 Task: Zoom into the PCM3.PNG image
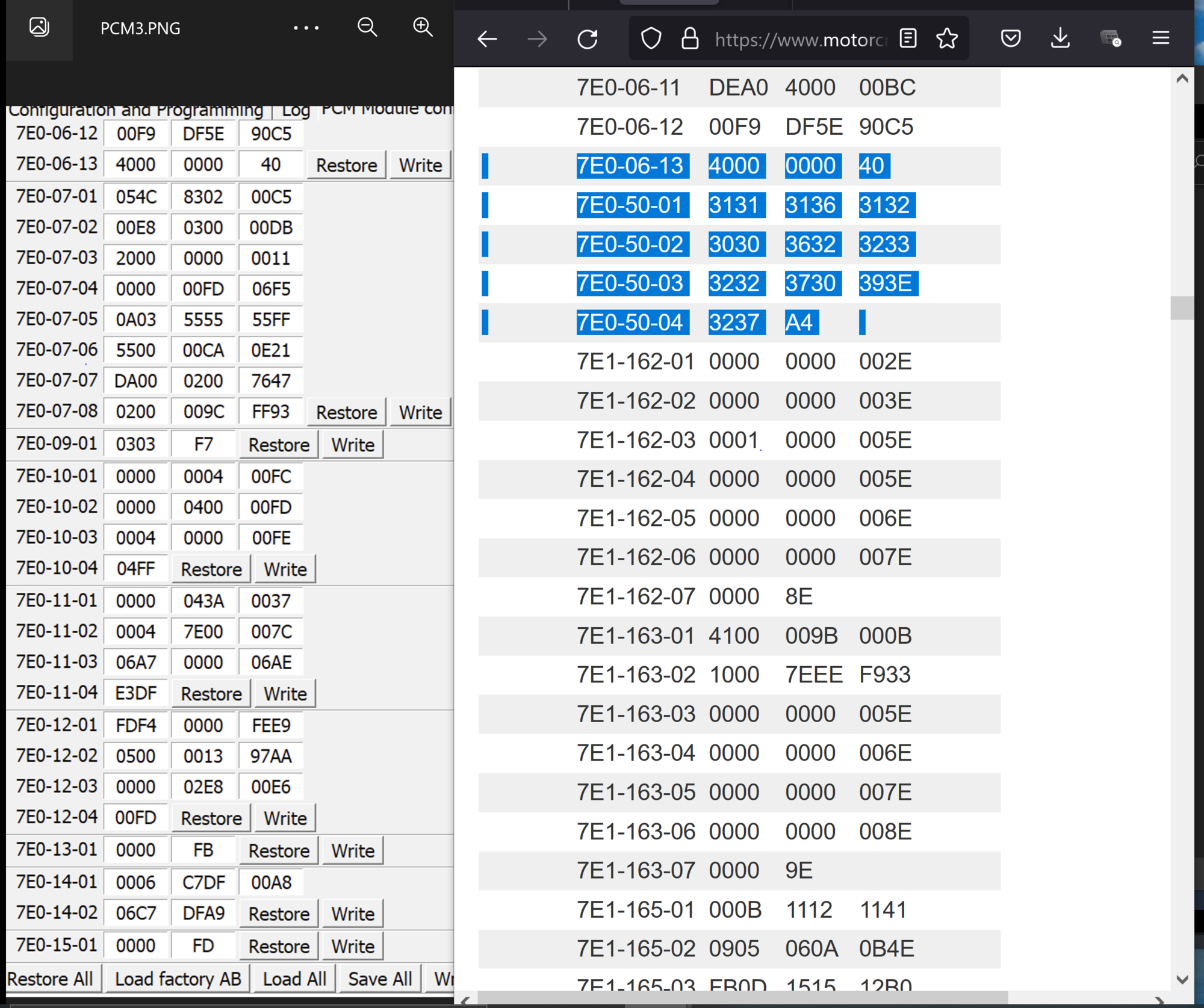click(423, 28)
